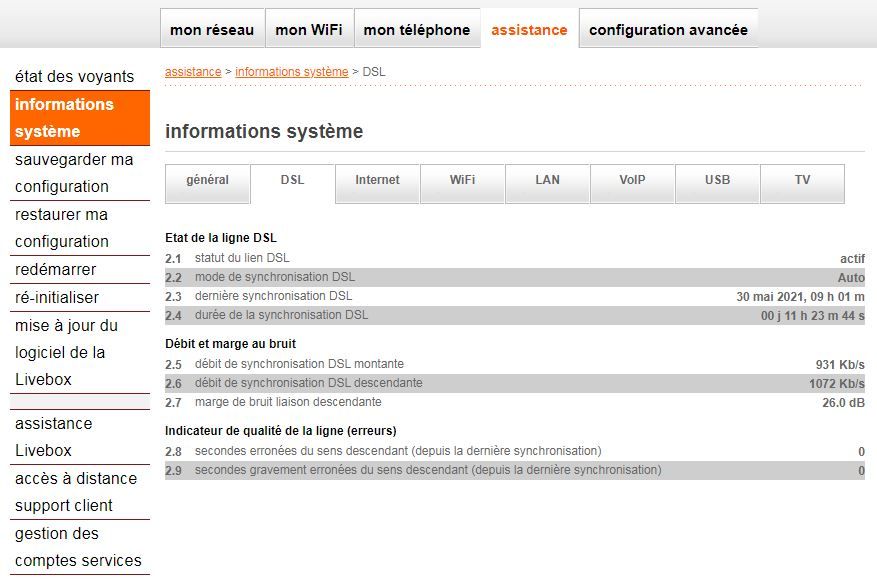The width and height of the screenshot is (877, 586).
Task: Select the DSL tab
Action: [x=292, y=183]
